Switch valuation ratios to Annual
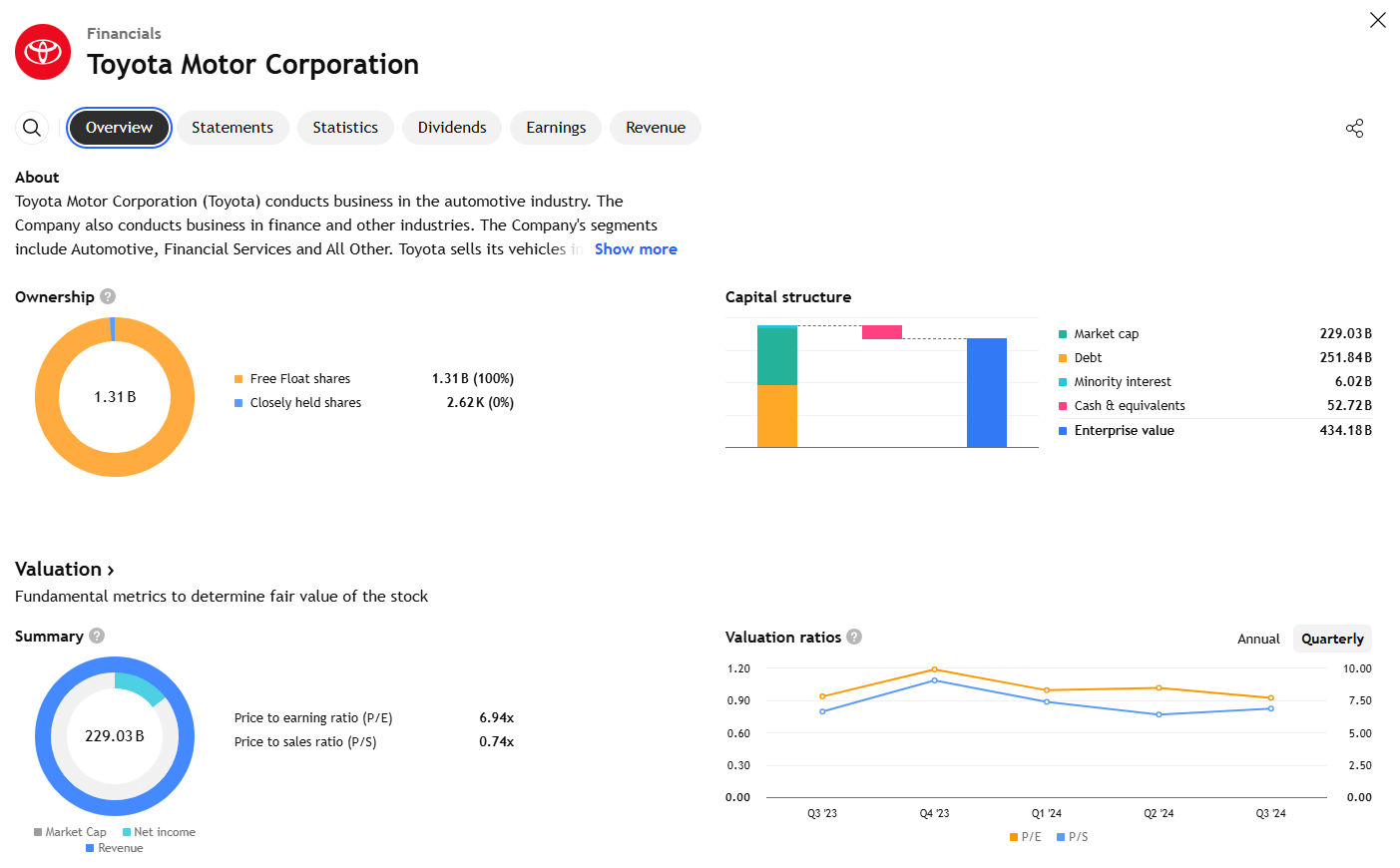This screenshot has width=1400, height=868. [1258, 639]
